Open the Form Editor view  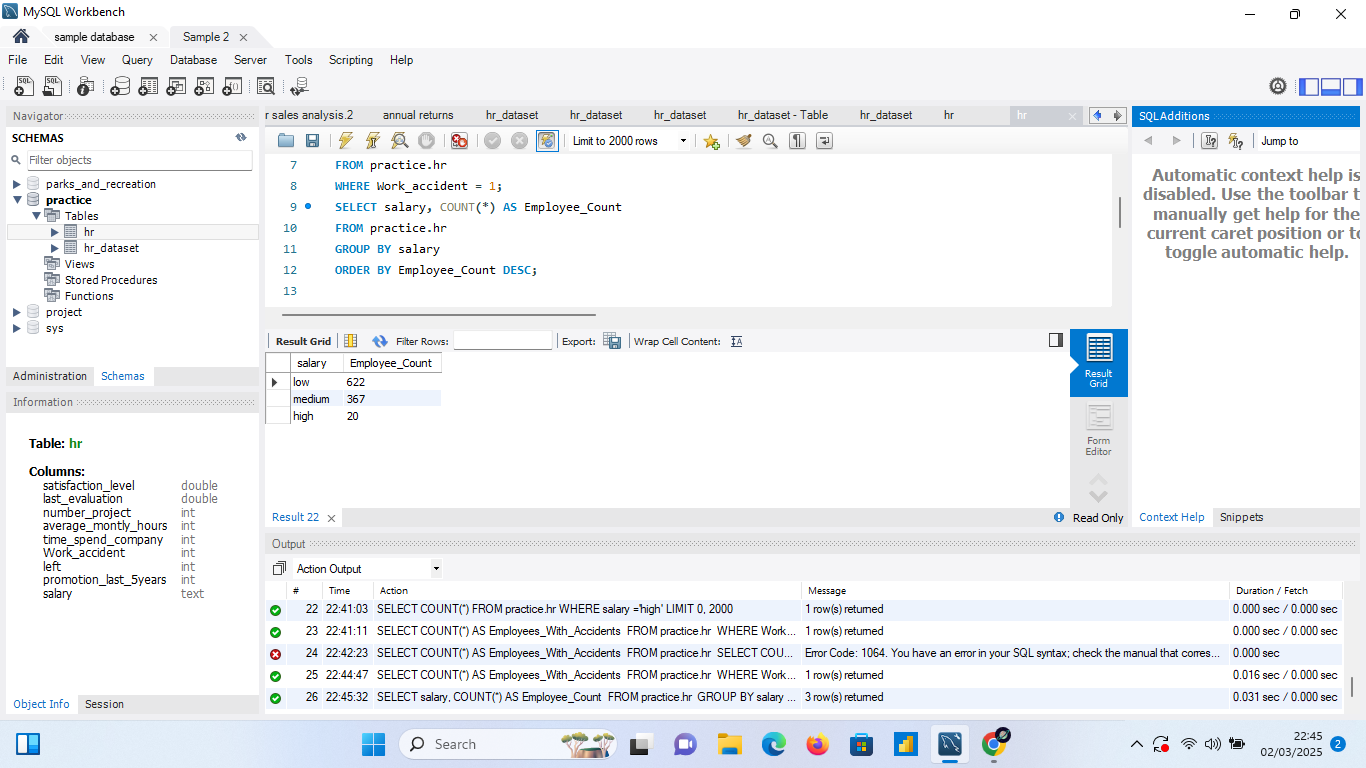tap(1098, 431)
